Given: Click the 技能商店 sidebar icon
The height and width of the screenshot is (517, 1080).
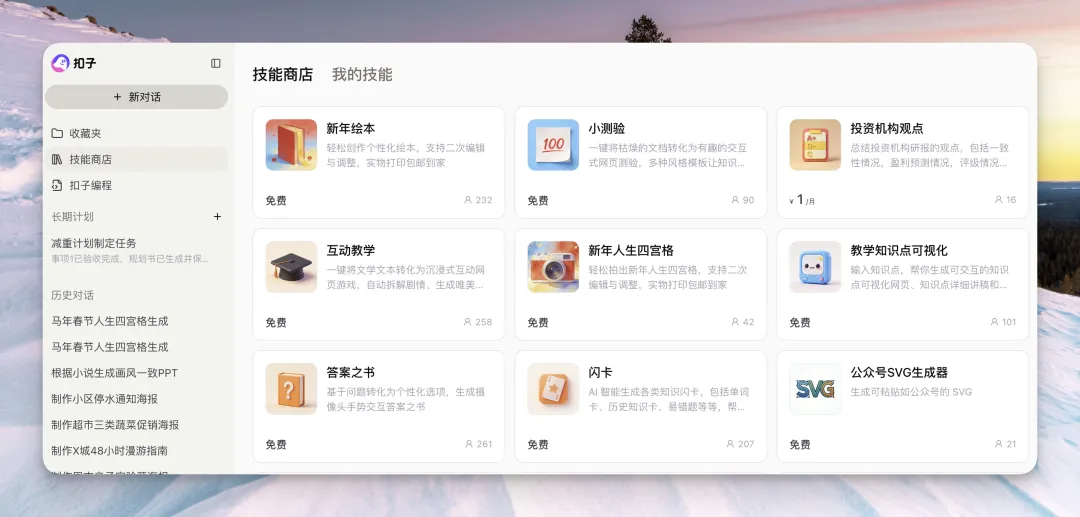Looking at the screenshot, I should click(x=57, y=159).
